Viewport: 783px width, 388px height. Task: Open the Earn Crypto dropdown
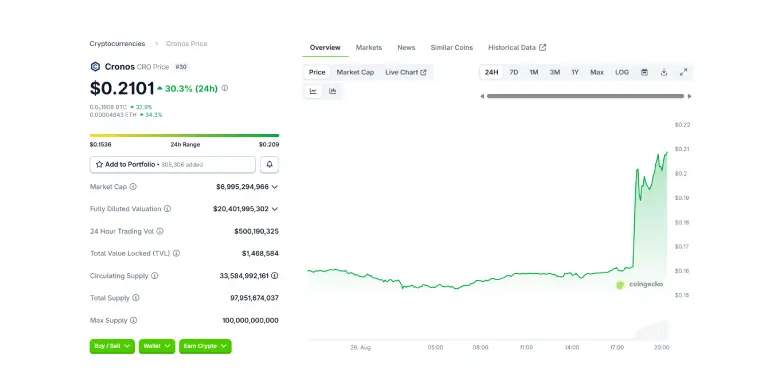pyautogui.click(x=205, y=346)
